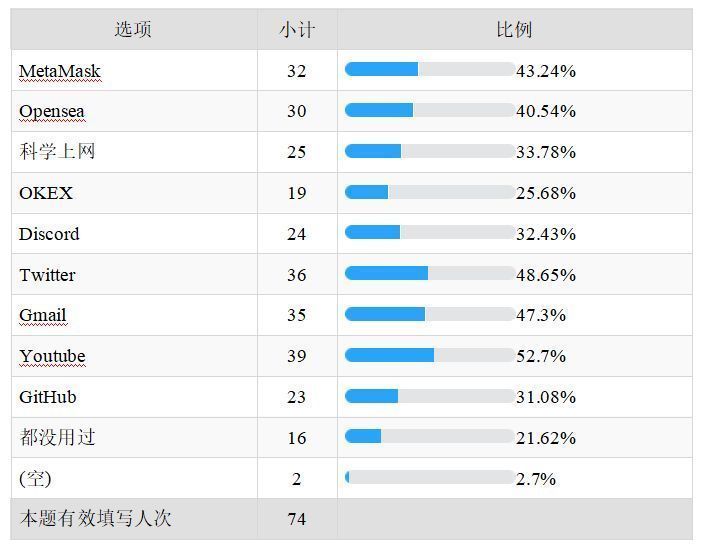
Task: Click the Twitter 48.65% progress bar
Action: click(x=429, y=274)
